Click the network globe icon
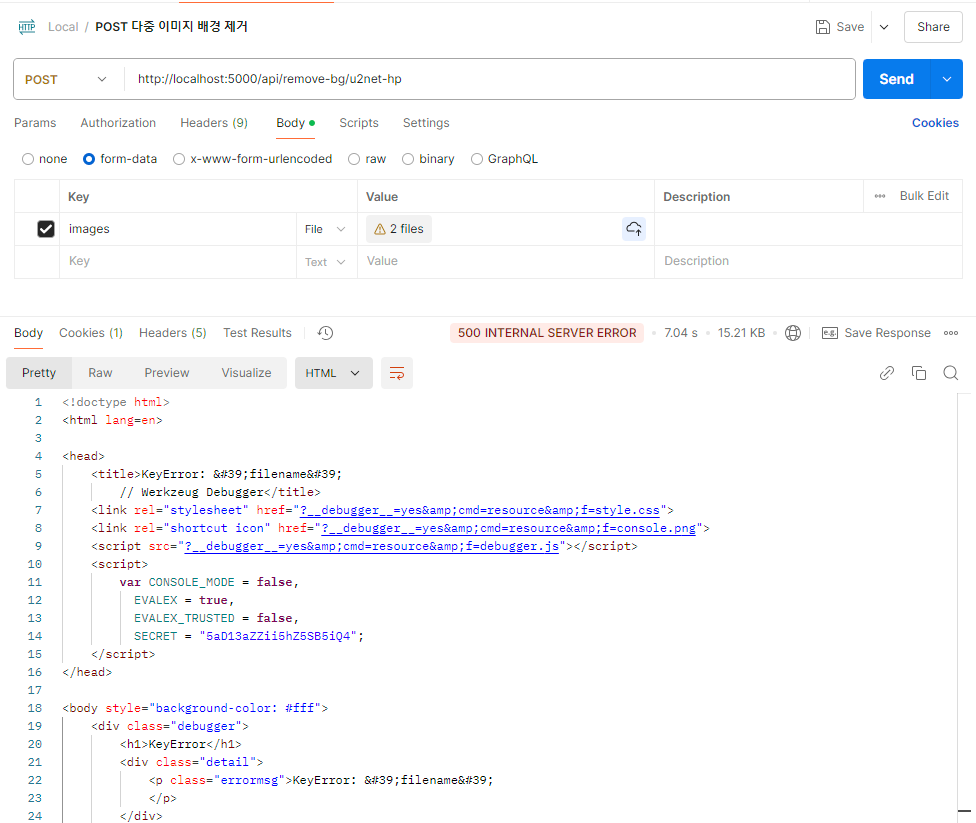976x823 pixels. click(x=792, y=333)
